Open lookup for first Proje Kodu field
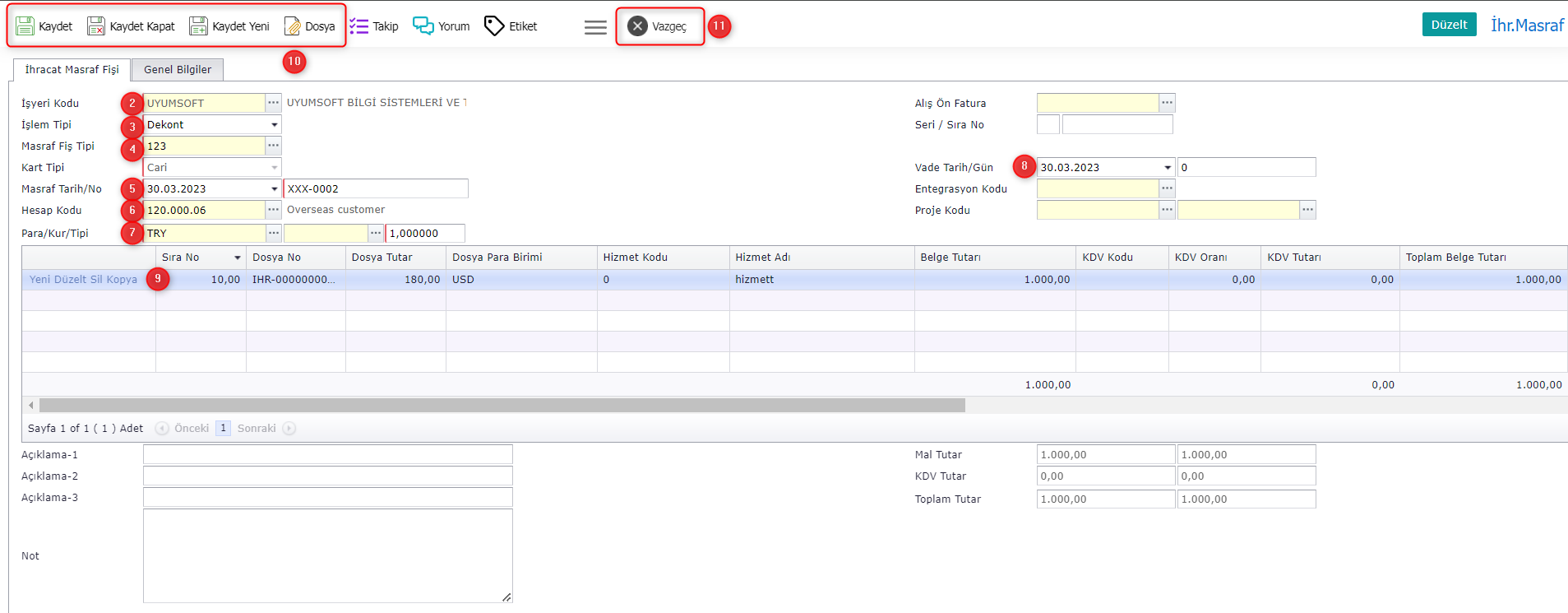Screen dimensions: 1568x613 tap(1167, 210)
